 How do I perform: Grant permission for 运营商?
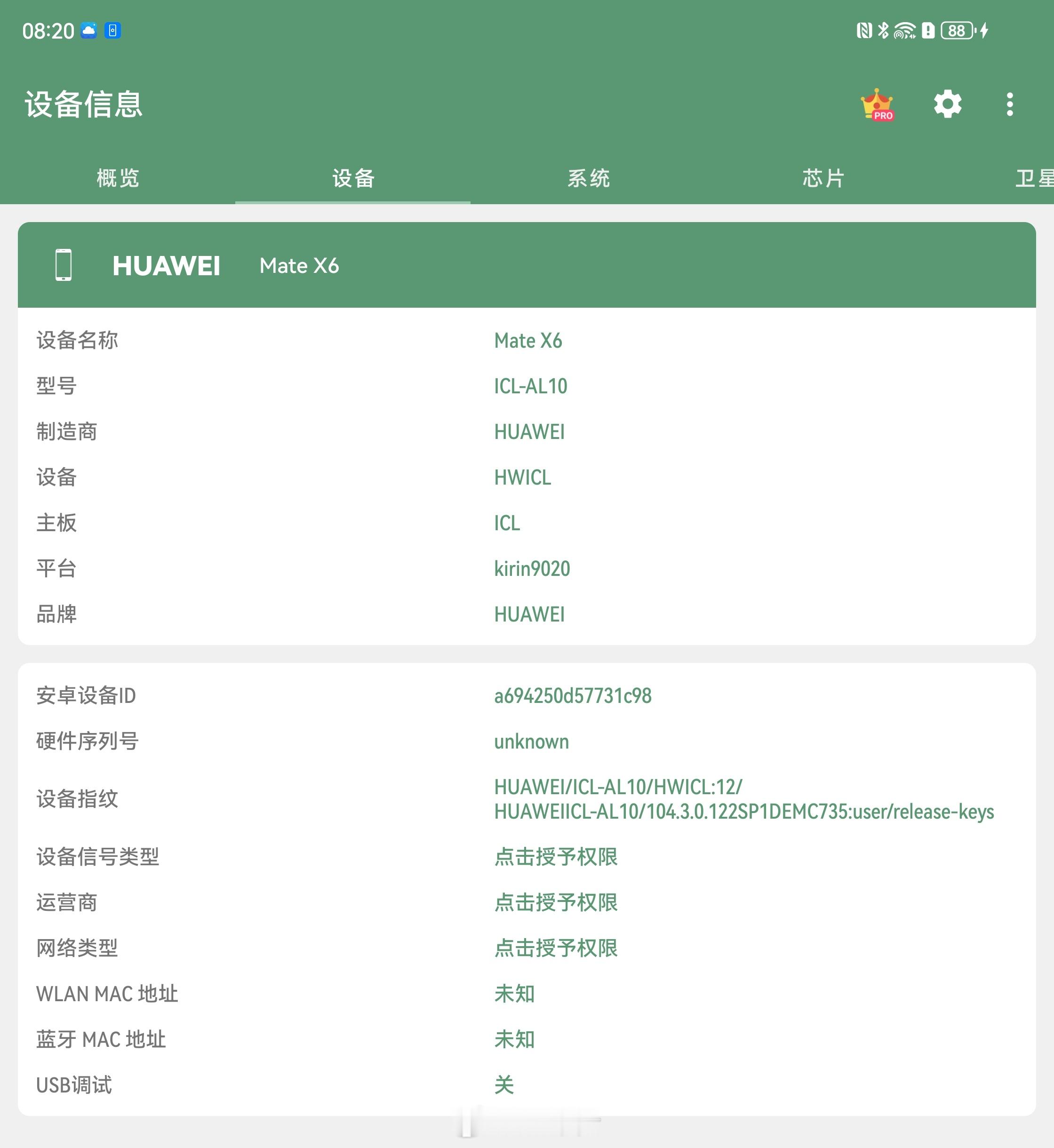coord(556,902)
